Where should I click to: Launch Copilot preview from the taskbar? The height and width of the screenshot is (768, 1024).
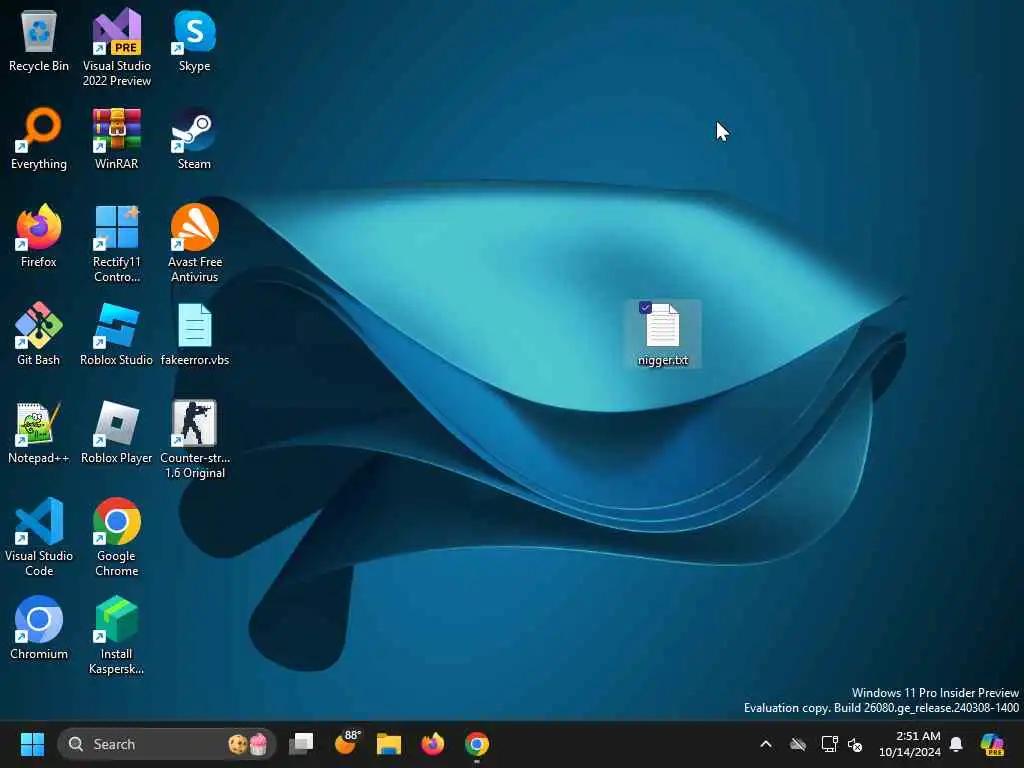pyautogui.click(x=992, y=744)
